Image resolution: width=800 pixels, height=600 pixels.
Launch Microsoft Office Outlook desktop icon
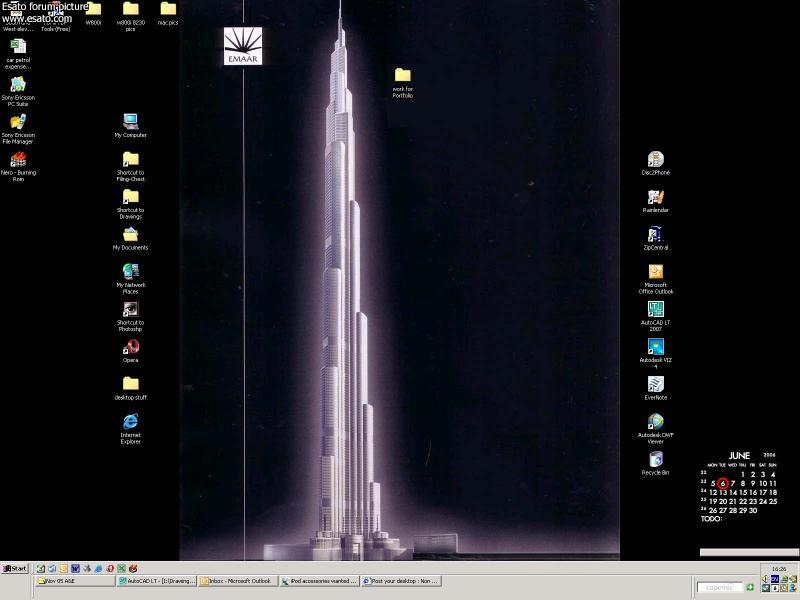[x=656, y=279]
